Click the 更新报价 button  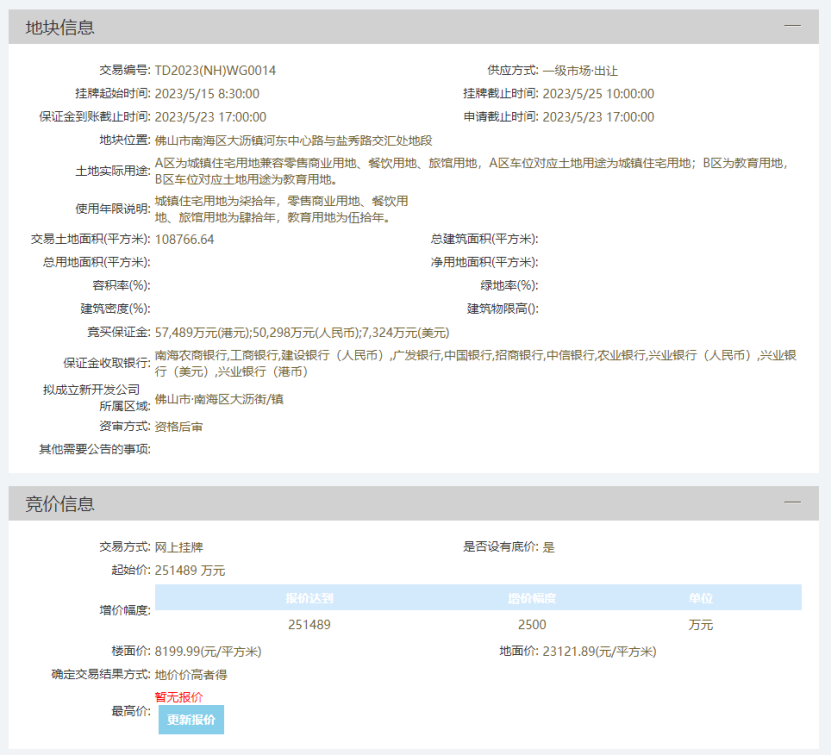pyautogui.click(x=191, y=720)
